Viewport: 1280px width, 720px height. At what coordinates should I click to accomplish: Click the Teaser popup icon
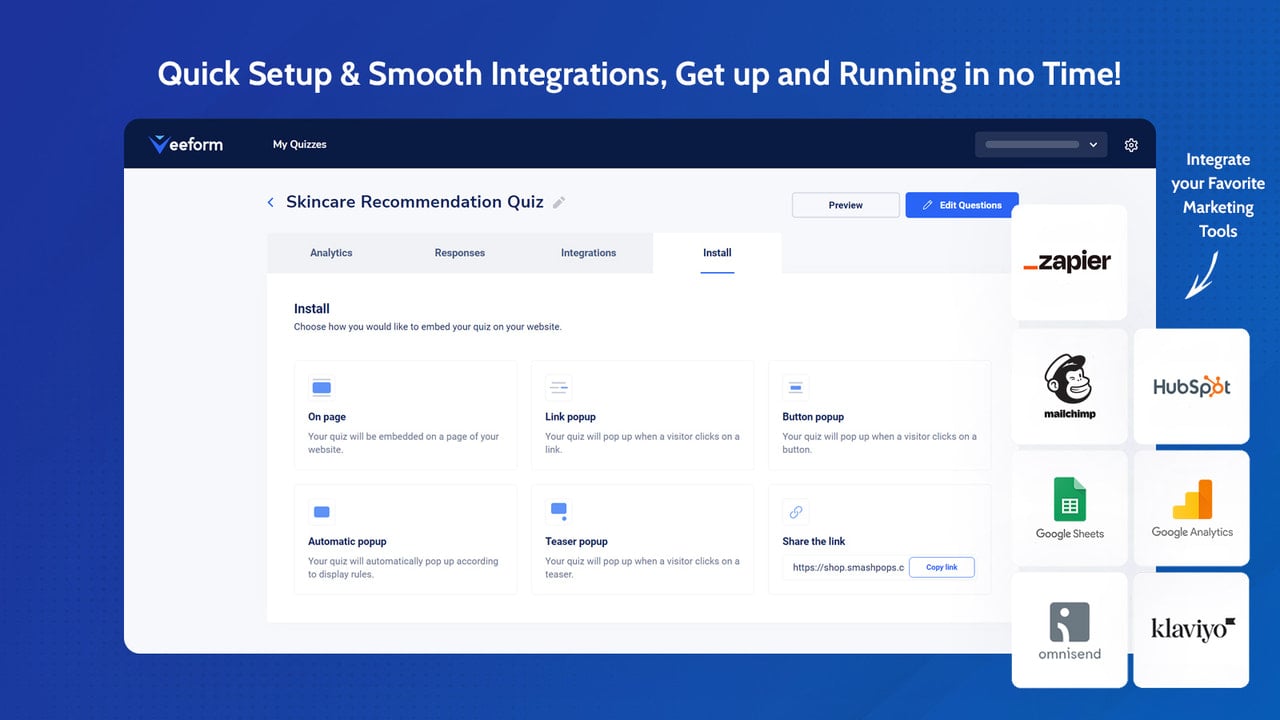coord(558,512)
